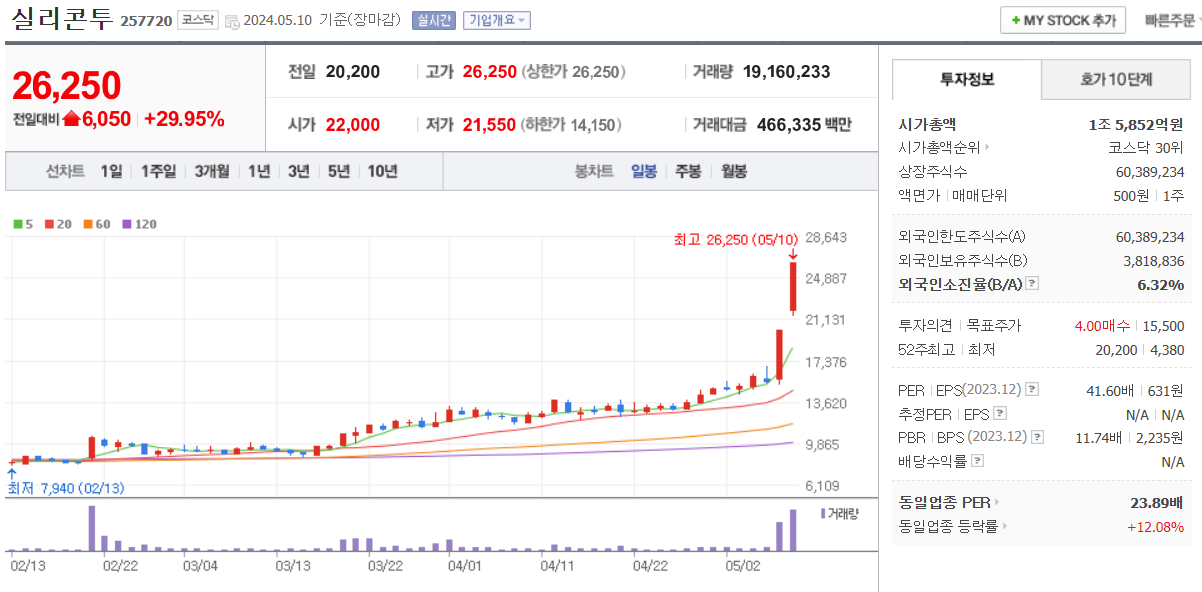This screenshot has width=1202, height=592.
Task: Click the 동일업종 PER value 23.89배
Action: [1157, 503]
